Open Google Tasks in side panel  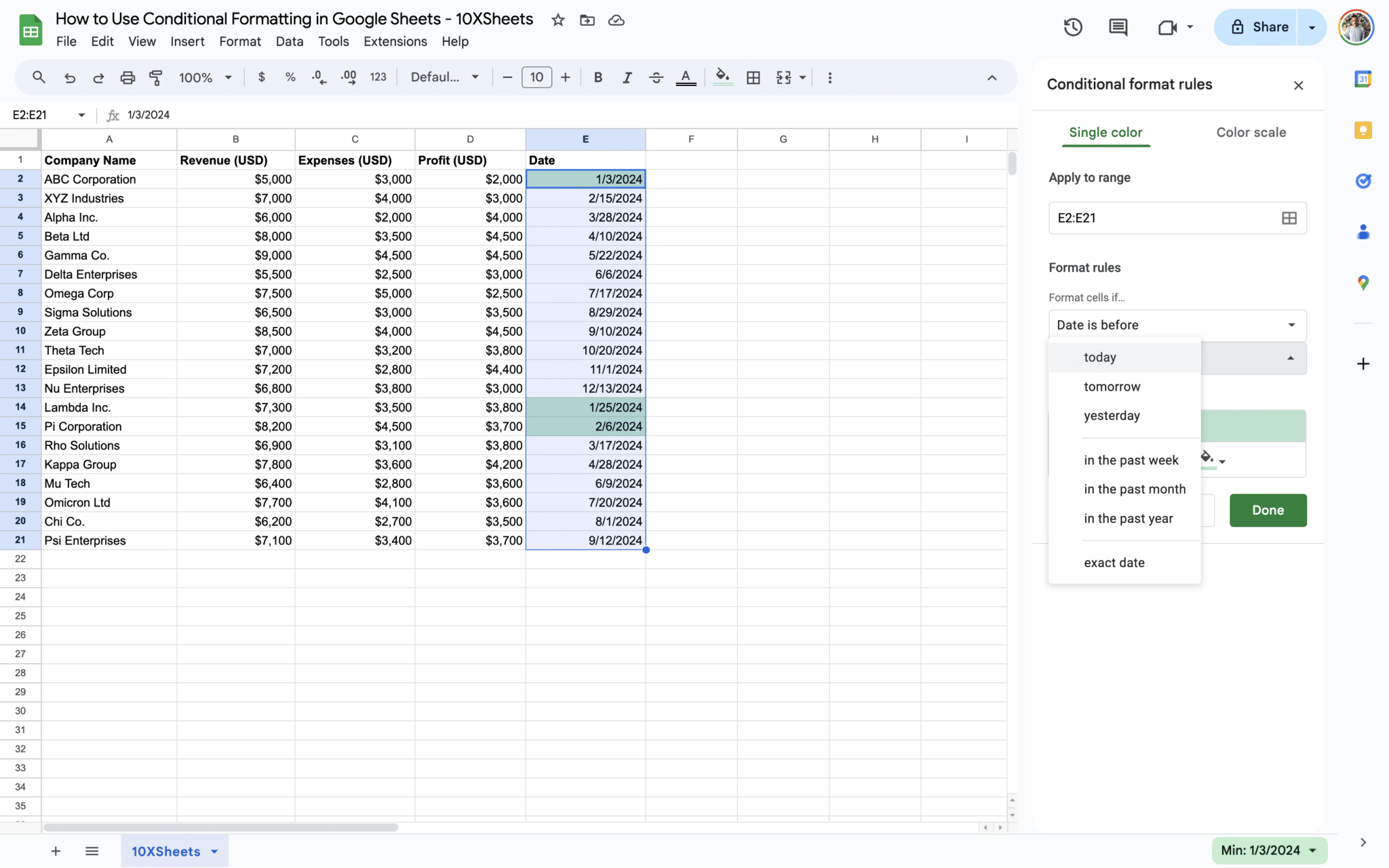click(x=1363, y=181)
